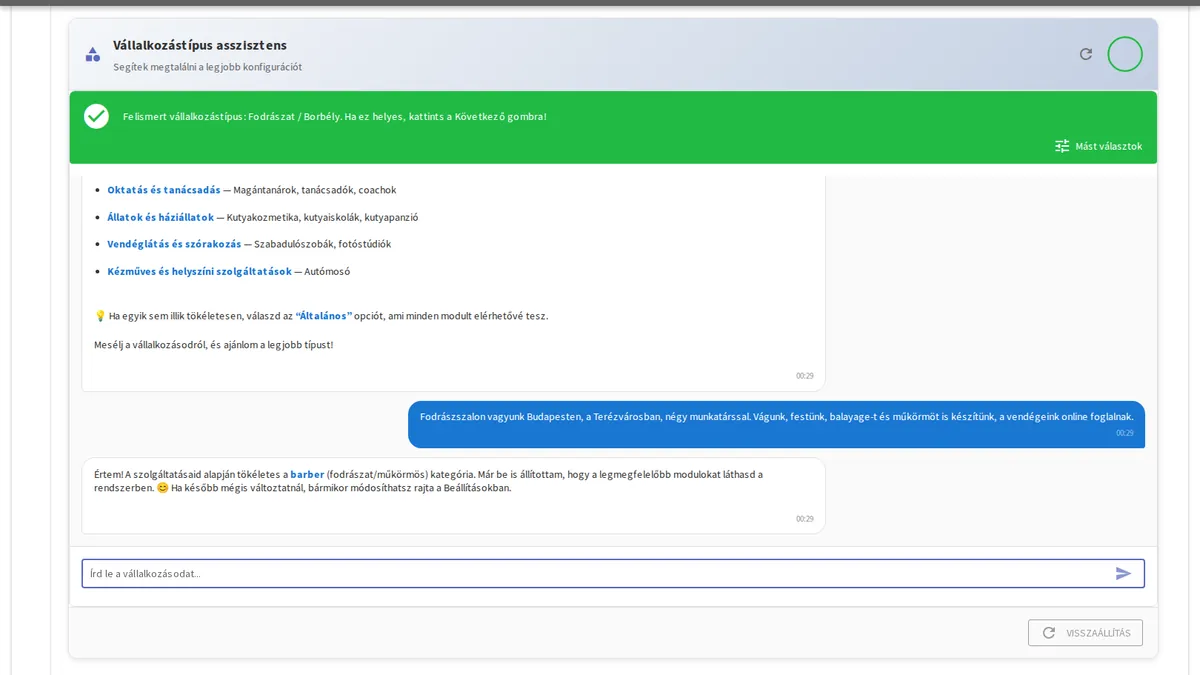Image resolution: width=1200 pixels, height=675 pixels.
Task: Select the "Általános" option link
Action: [x=324, y=316]
